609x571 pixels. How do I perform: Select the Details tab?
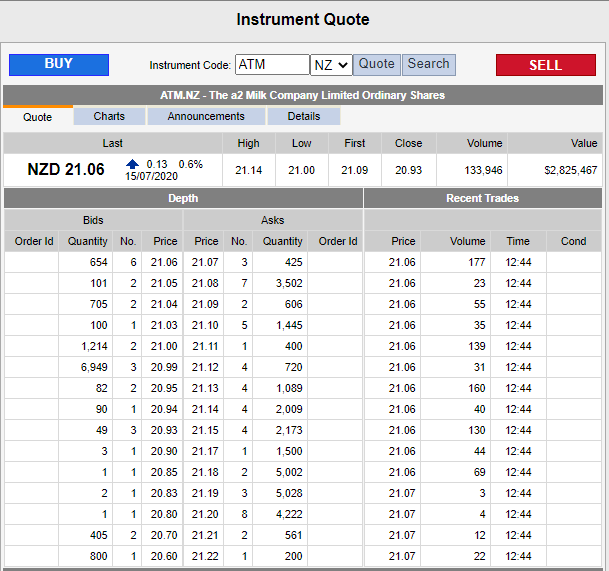coord(304,116)
